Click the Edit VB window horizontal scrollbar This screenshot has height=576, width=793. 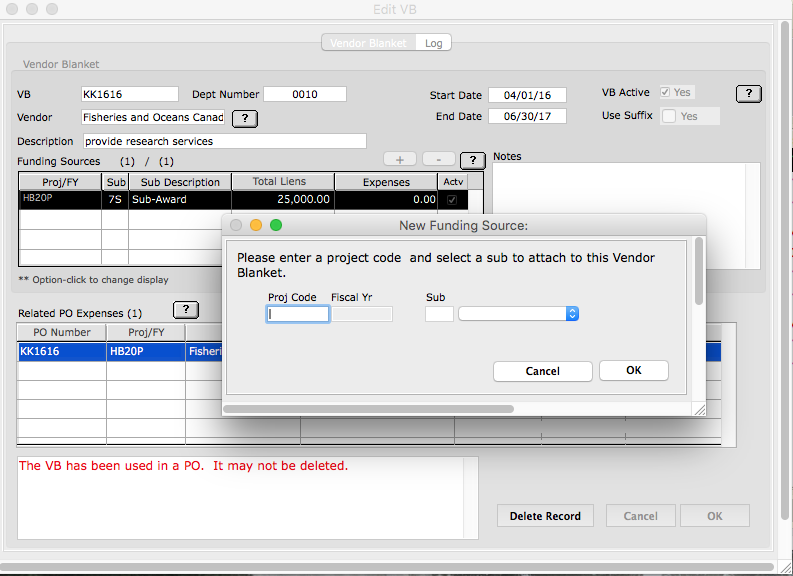click(387, 567)
